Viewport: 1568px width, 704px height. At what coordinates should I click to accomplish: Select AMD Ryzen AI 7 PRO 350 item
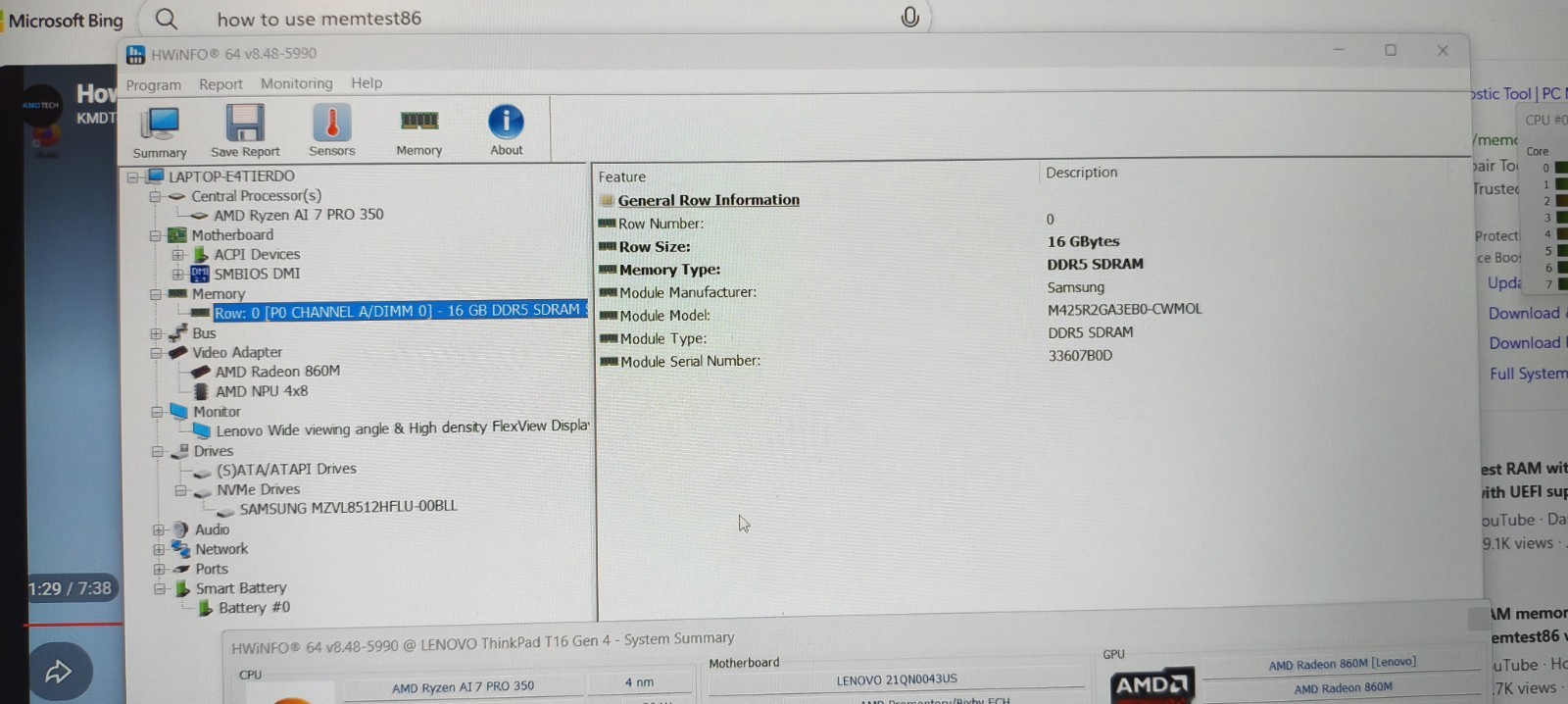299,215
